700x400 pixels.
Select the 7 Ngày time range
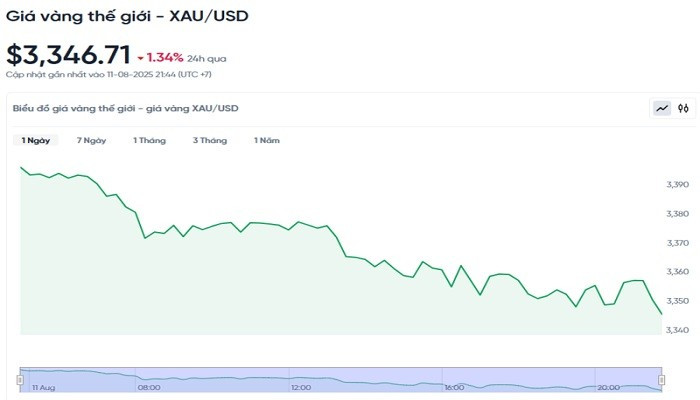[91, 141]
